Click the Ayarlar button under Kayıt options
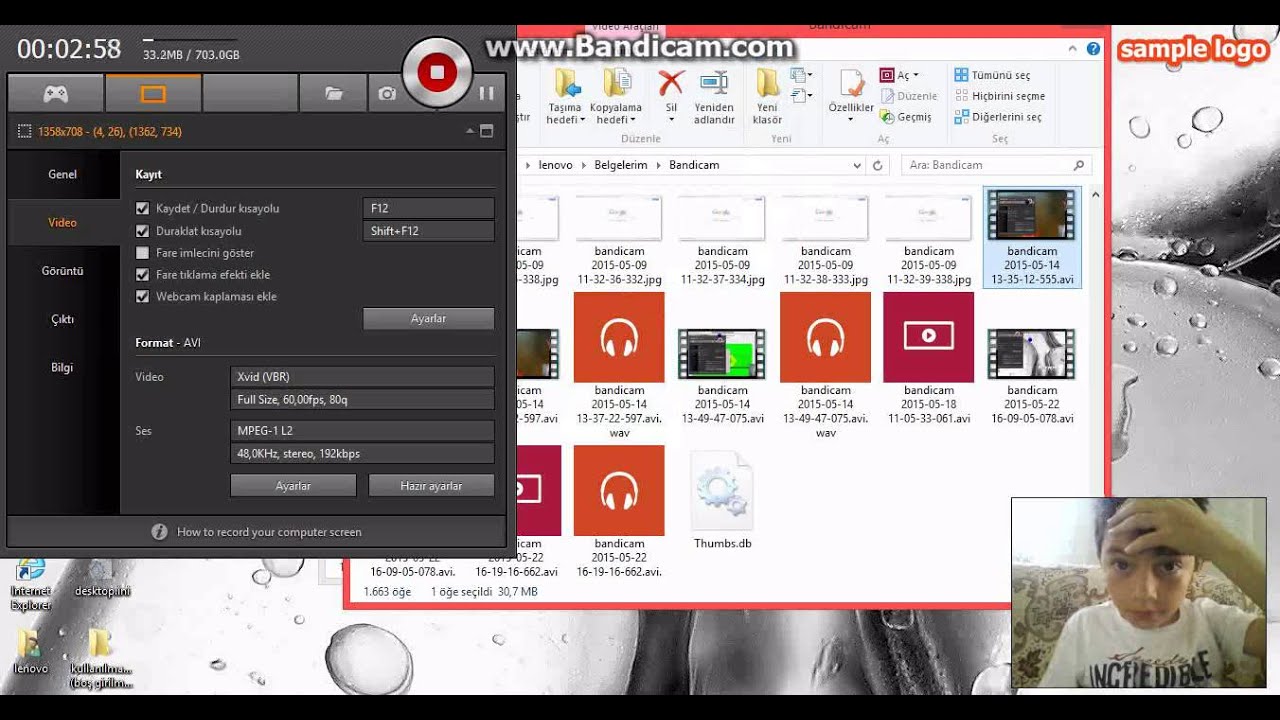Screen dimensions: 1280x720 [428, 318]
